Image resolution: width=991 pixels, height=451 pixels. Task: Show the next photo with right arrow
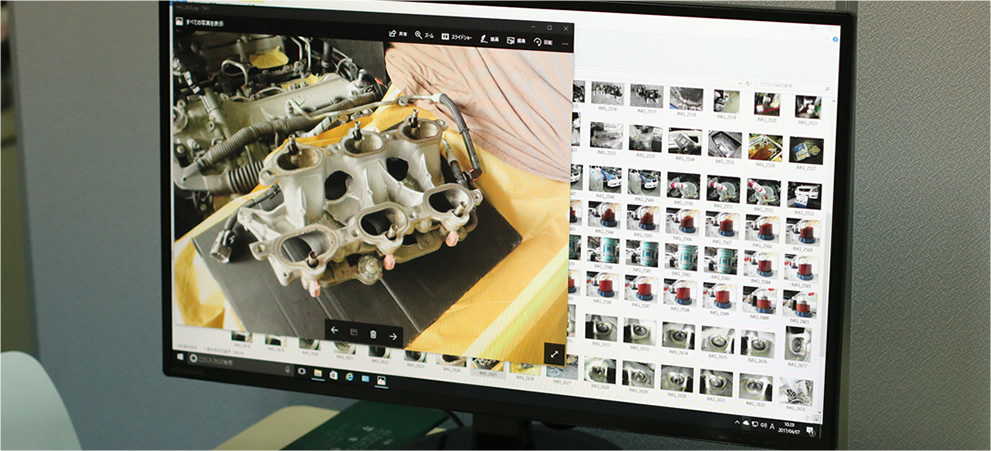(393, 336)
